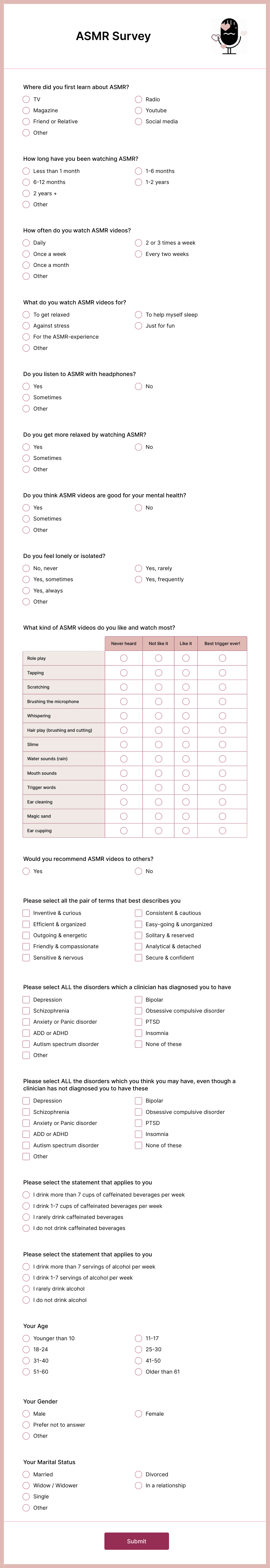Select 'Daily' for ASMR watch frequency
The image size is (270, 1568).
click(x=26, y=242)
